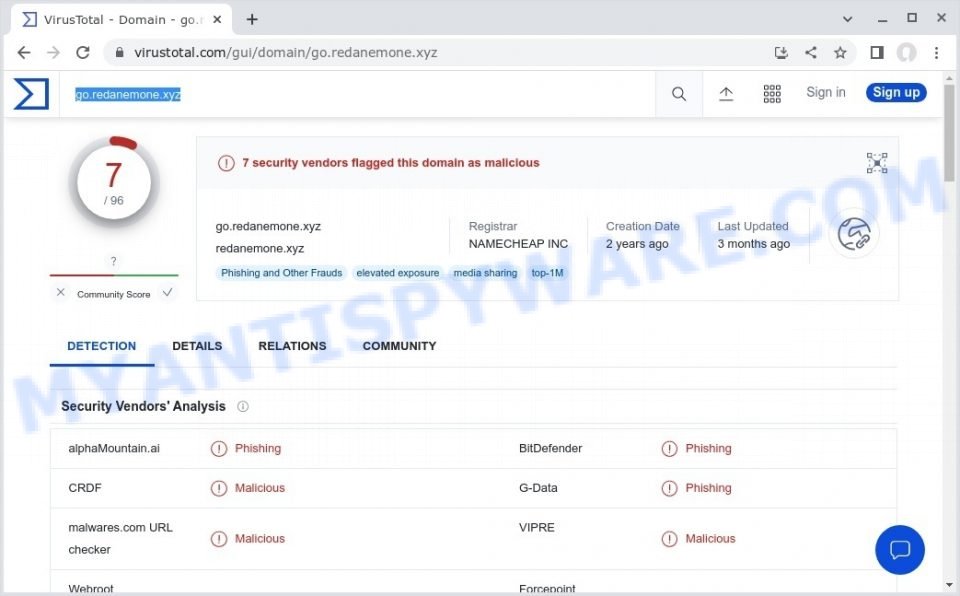Click the 7 / 96 detection score gauge
The height and width of the screenshot is (596, 960).
click(114, 183)
